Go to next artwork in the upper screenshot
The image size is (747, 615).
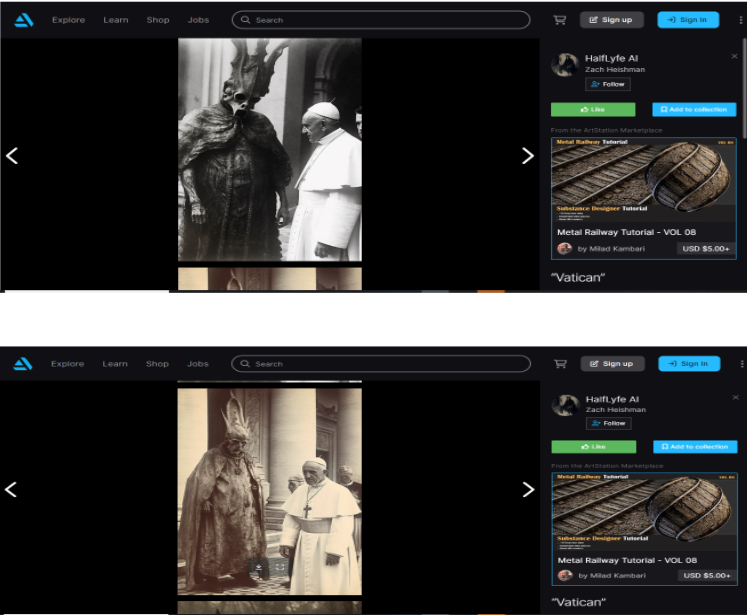(527, 156)
